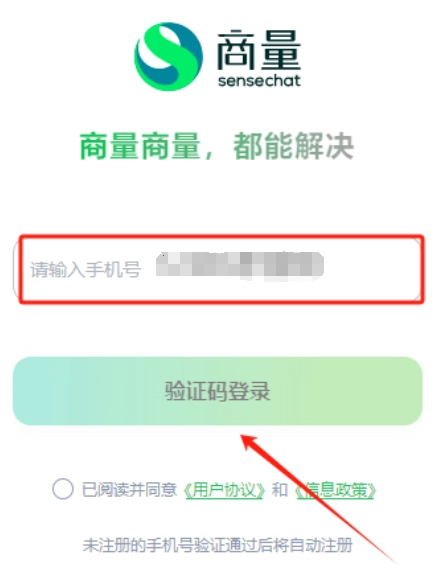The width and height of the screenshot is (447, 573).
Task: Click the green swirl SenseChat logo
Action: click(168, 57)
